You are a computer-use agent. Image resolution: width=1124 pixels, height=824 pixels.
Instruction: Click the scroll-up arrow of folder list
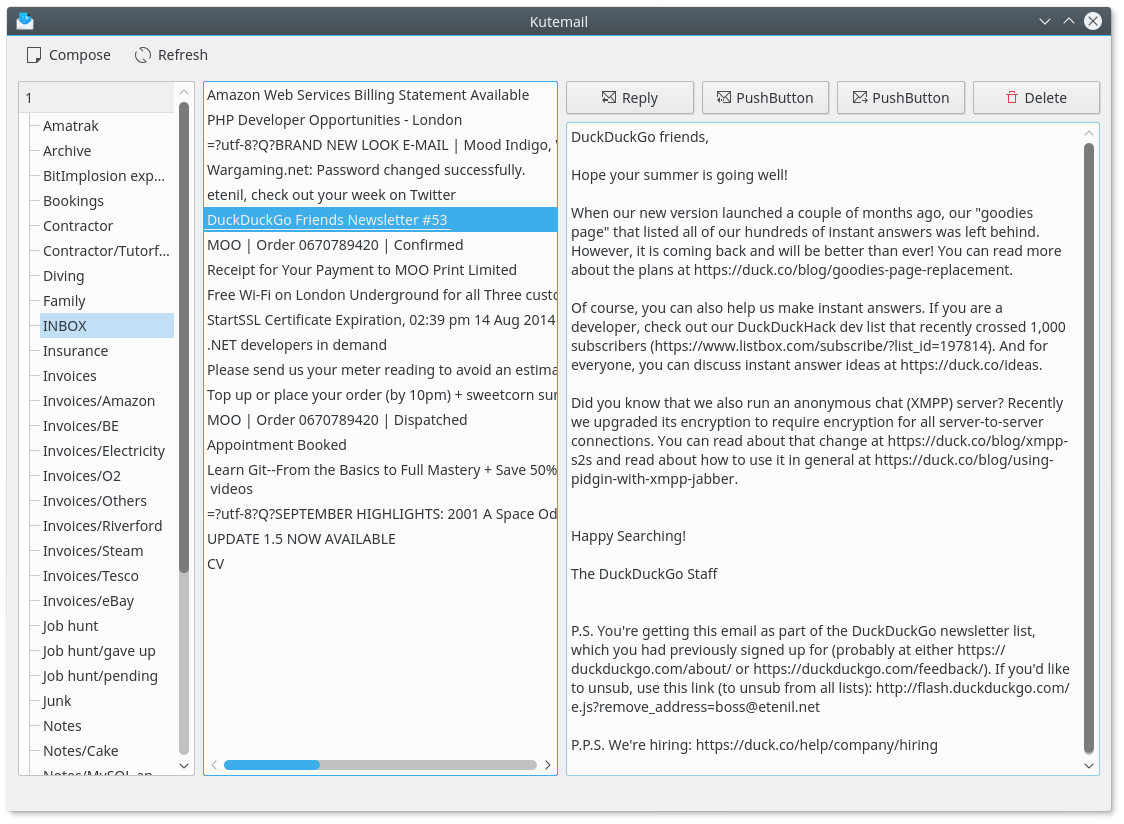pos(184,93)
